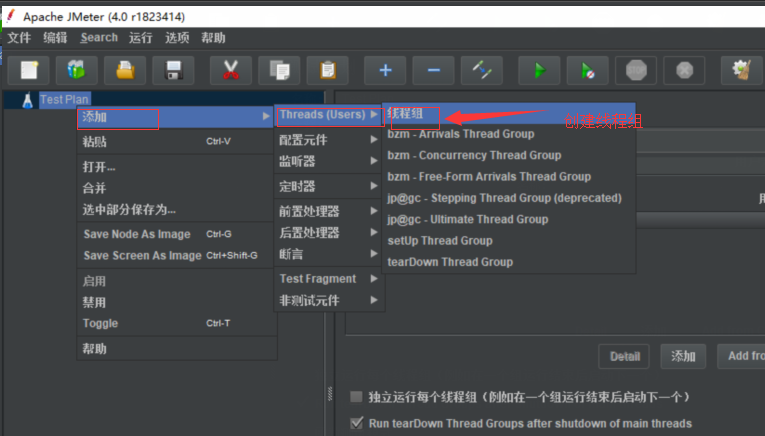765x436 pixels.
Task: Open the 选项 menu
Action: point(177,38)
